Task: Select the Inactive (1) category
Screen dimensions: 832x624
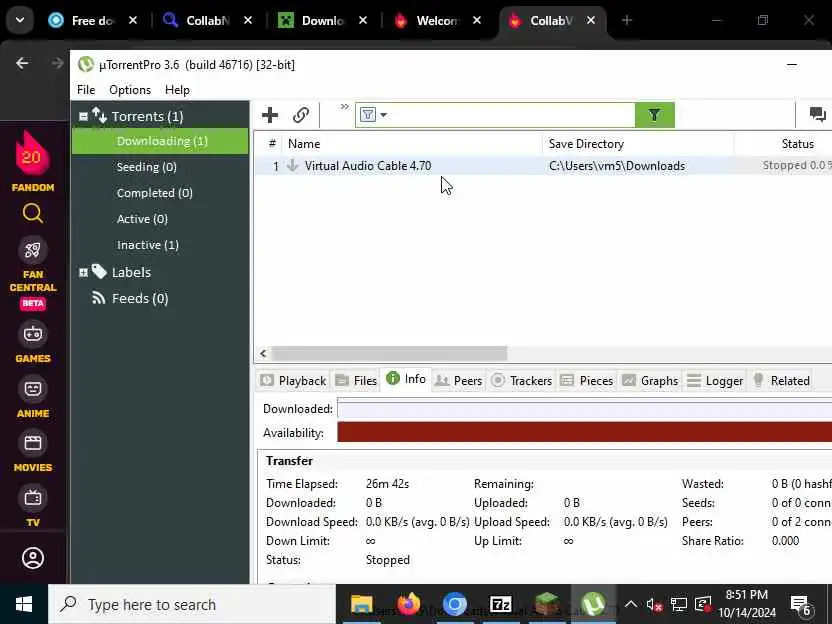Action: (148, 245)
